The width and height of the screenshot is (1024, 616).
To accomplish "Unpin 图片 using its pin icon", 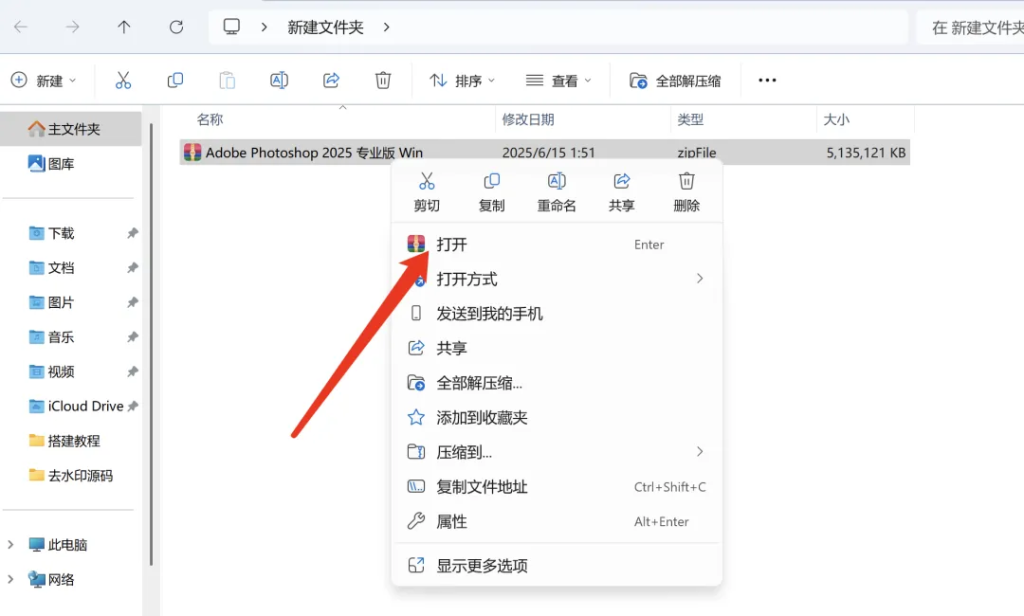I will pyautogui.click(x=133, y=302).
